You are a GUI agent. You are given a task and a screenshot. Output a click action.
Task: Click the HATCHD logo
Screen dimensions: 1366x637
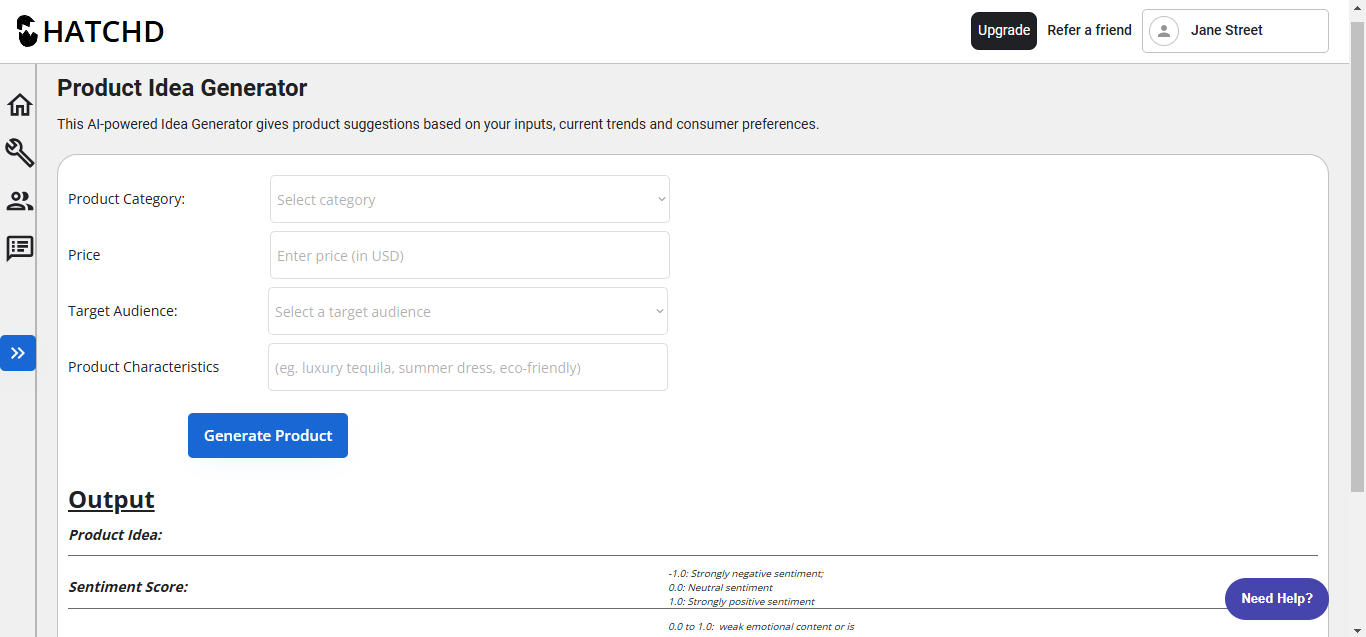[90, 31]
